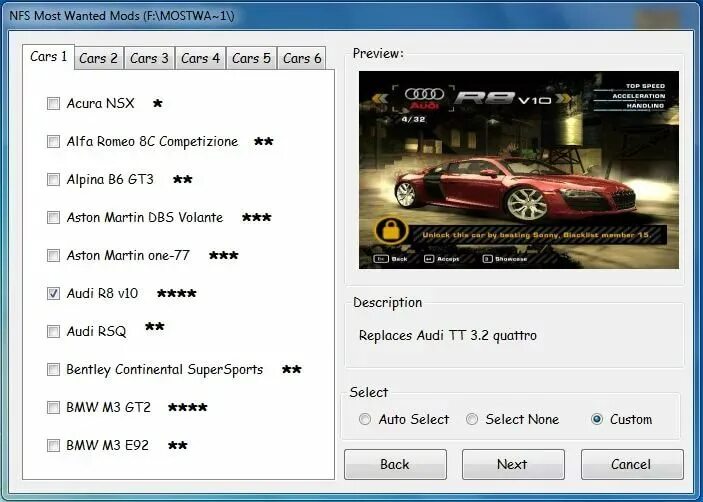Click the three stars beside Aston Martin one-77
This screenshot has height=502, width=703.
pos(224,255)
